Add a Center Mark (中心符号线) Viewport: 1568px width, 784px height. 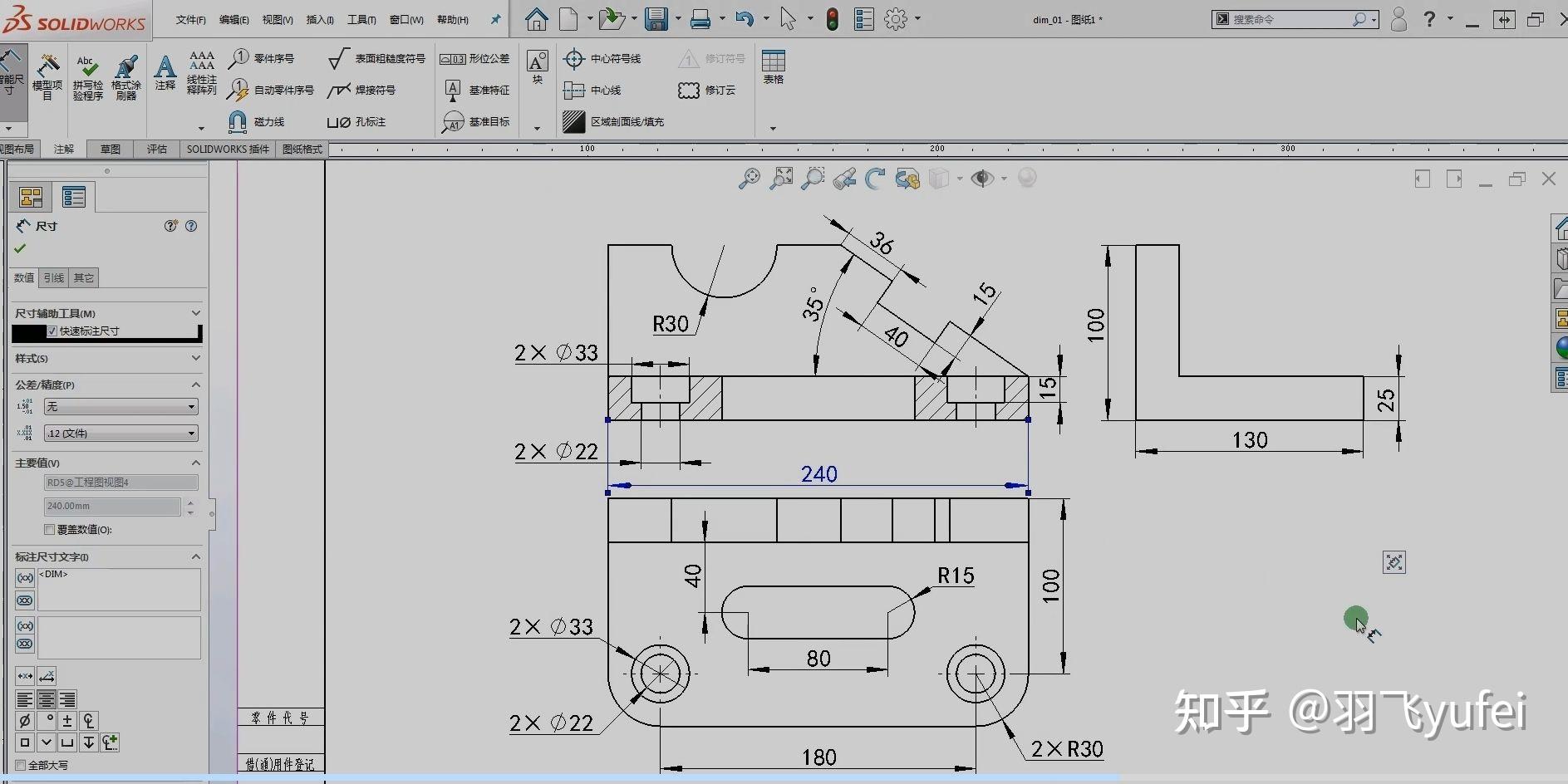coord(602,58)
